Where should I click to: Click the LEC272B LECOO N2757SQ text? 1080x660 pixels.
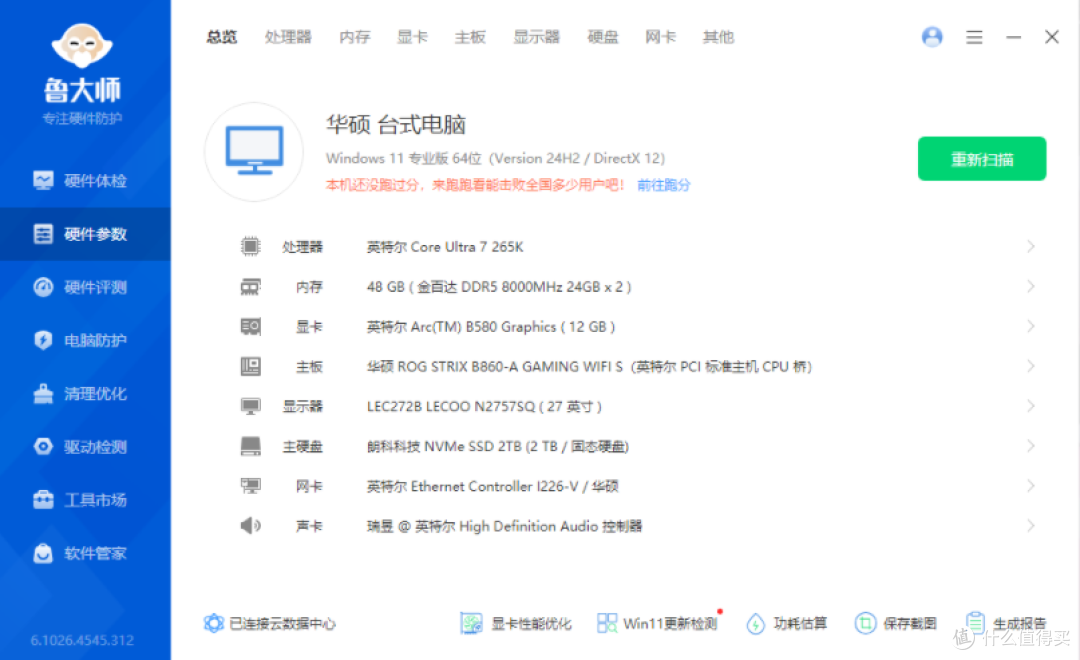click(x=484, y=406)
